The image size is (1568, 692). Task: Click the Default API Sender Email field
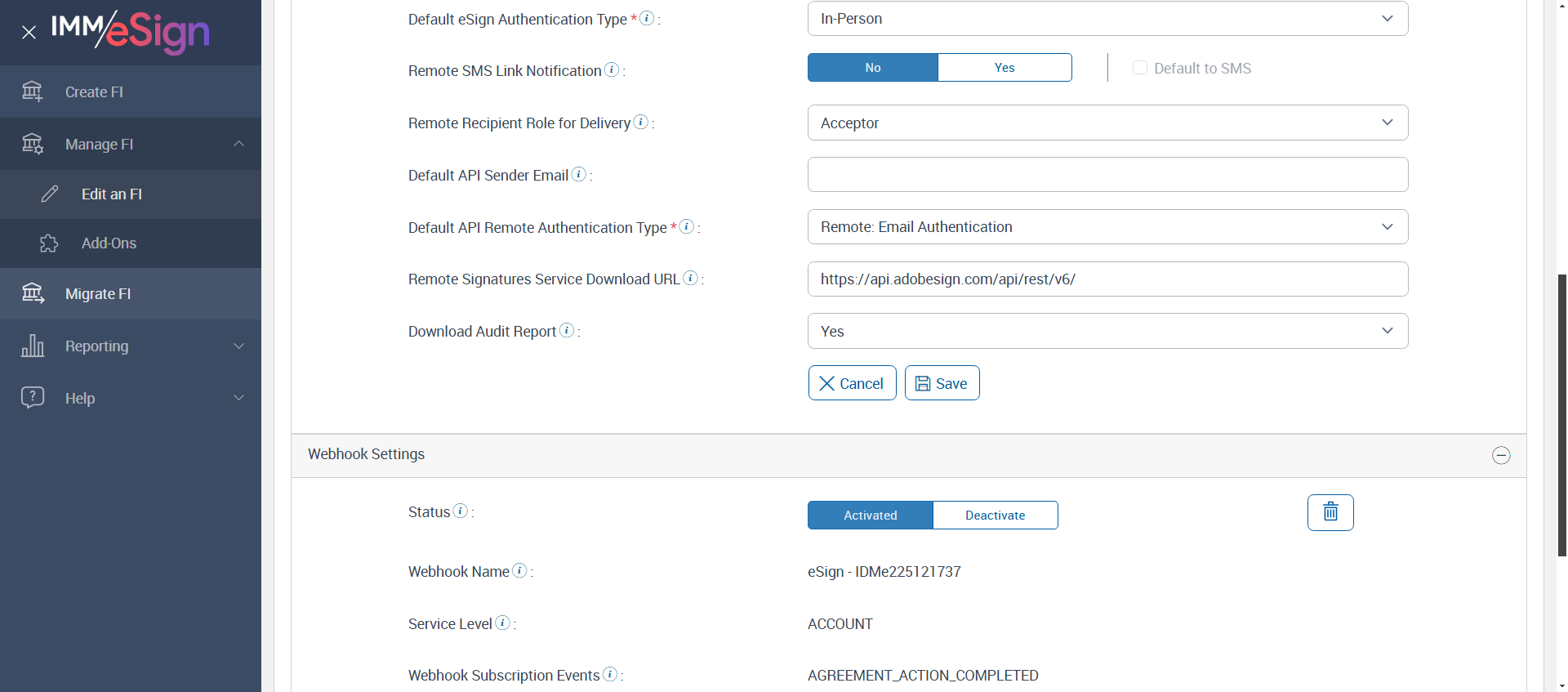1107,175
